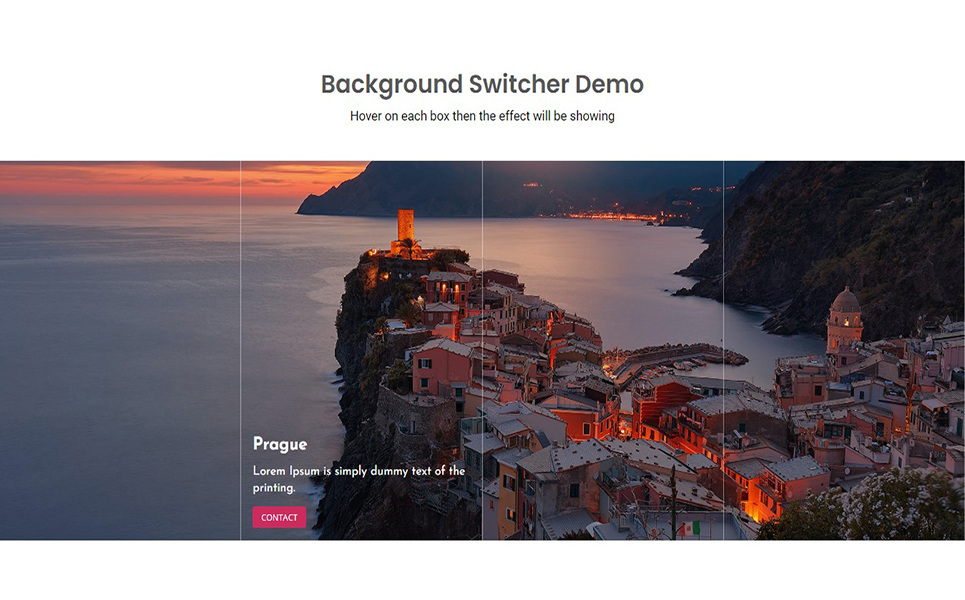Select the second box containing Prague

(361, 350)
